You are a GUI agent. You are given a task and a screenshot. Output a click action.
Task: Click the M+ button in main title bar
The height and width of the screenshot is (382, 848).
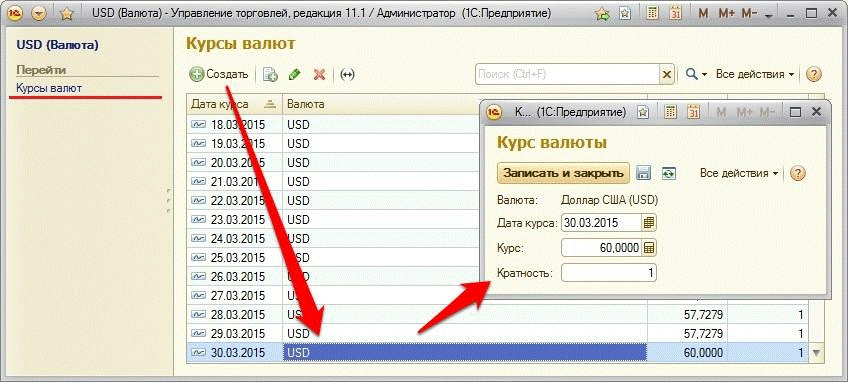(x=727, y=14)
